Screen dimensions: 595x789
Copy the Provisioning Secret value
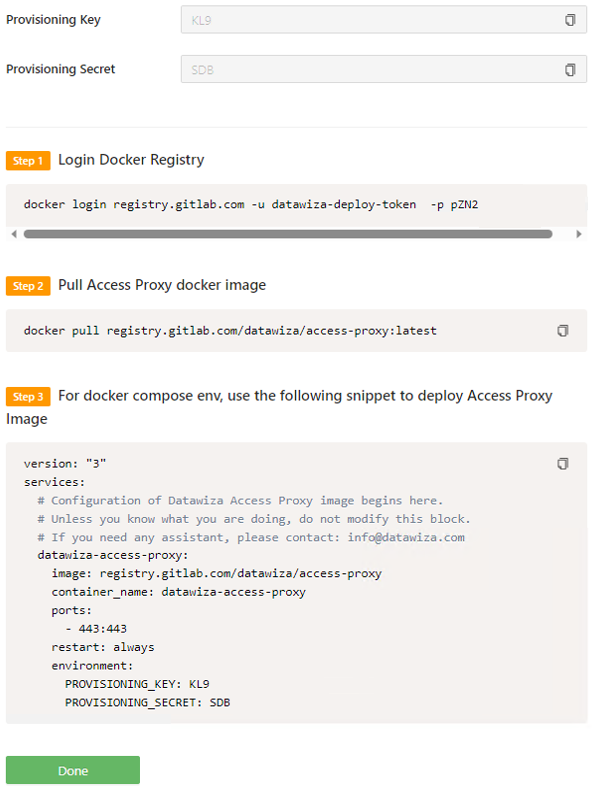(570, 69)
